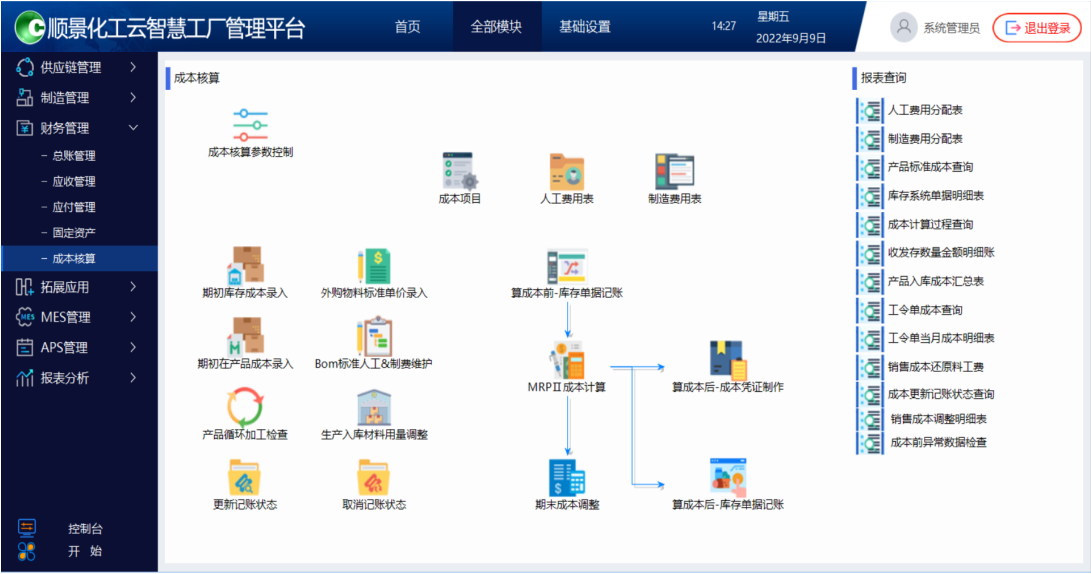Screen dimensions: 1091x574
Task: Click the 产品循环加工检查 cycle icon
Action: (x=245, y=408)
